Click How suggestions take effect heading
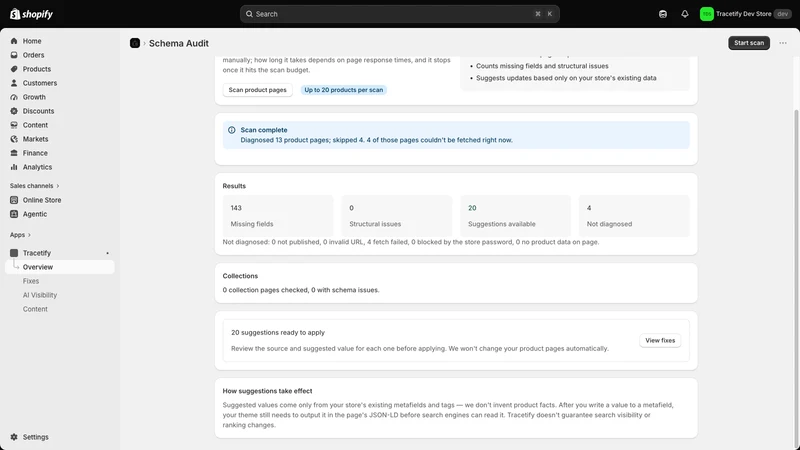800x450 pixels. 267,391
